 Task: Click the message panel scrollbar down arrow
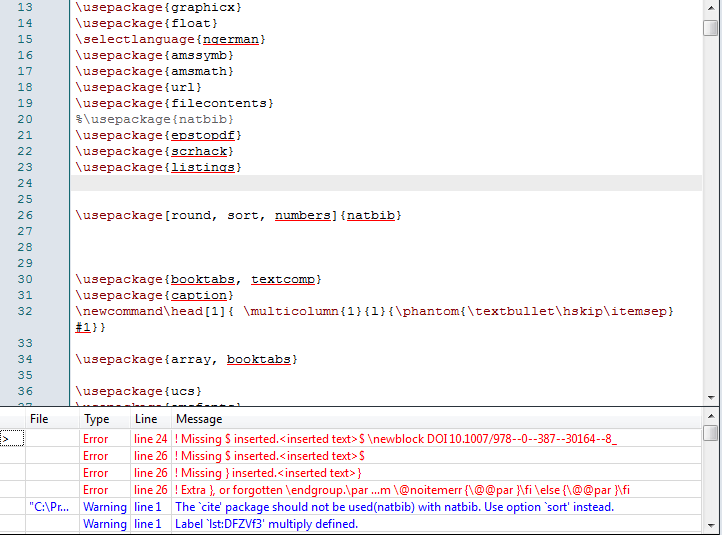pyautogui.click(x=711, y=525)
